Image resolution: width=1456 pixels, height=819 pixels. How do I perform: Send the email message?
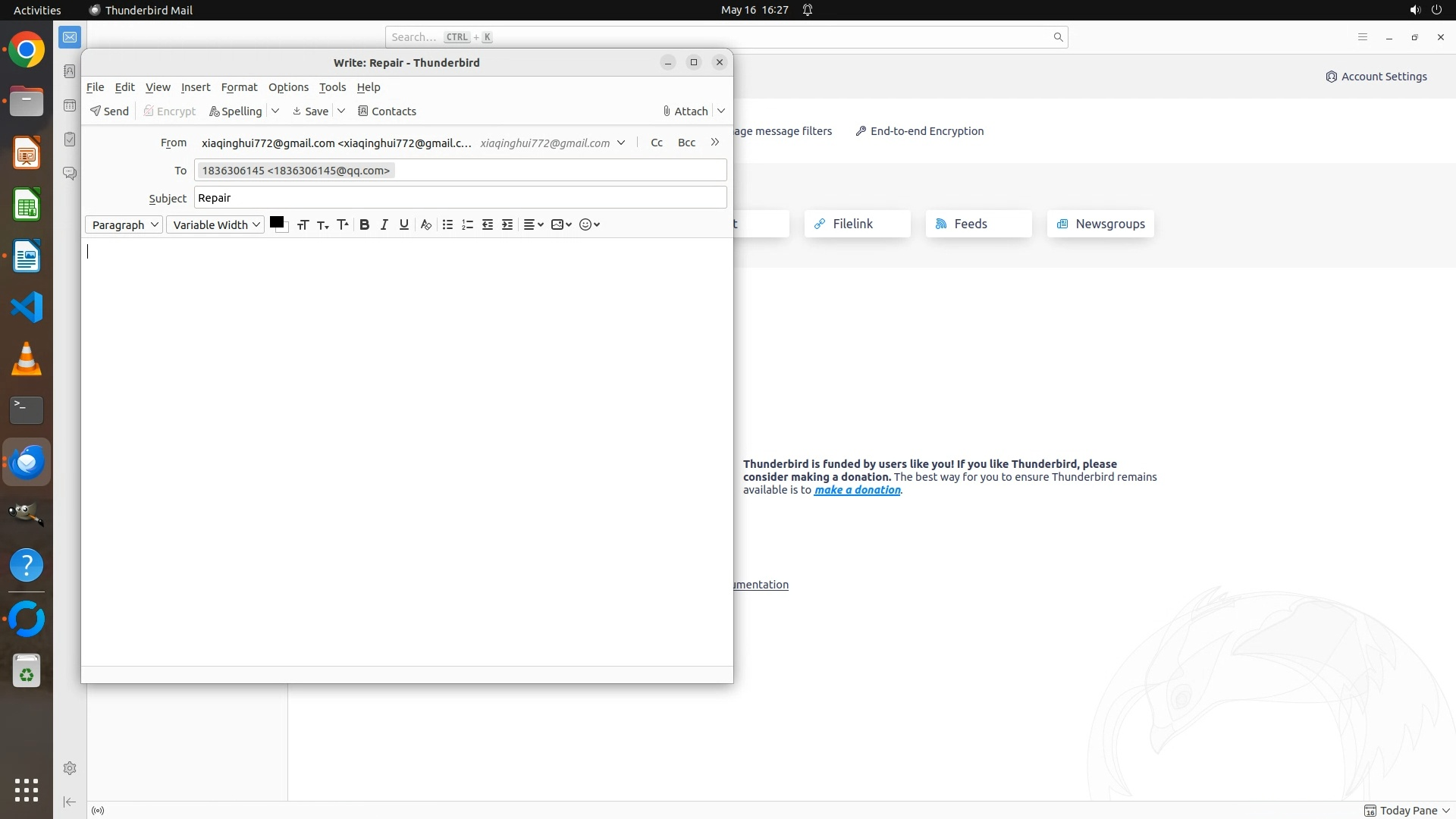click(x=109, y=111)
